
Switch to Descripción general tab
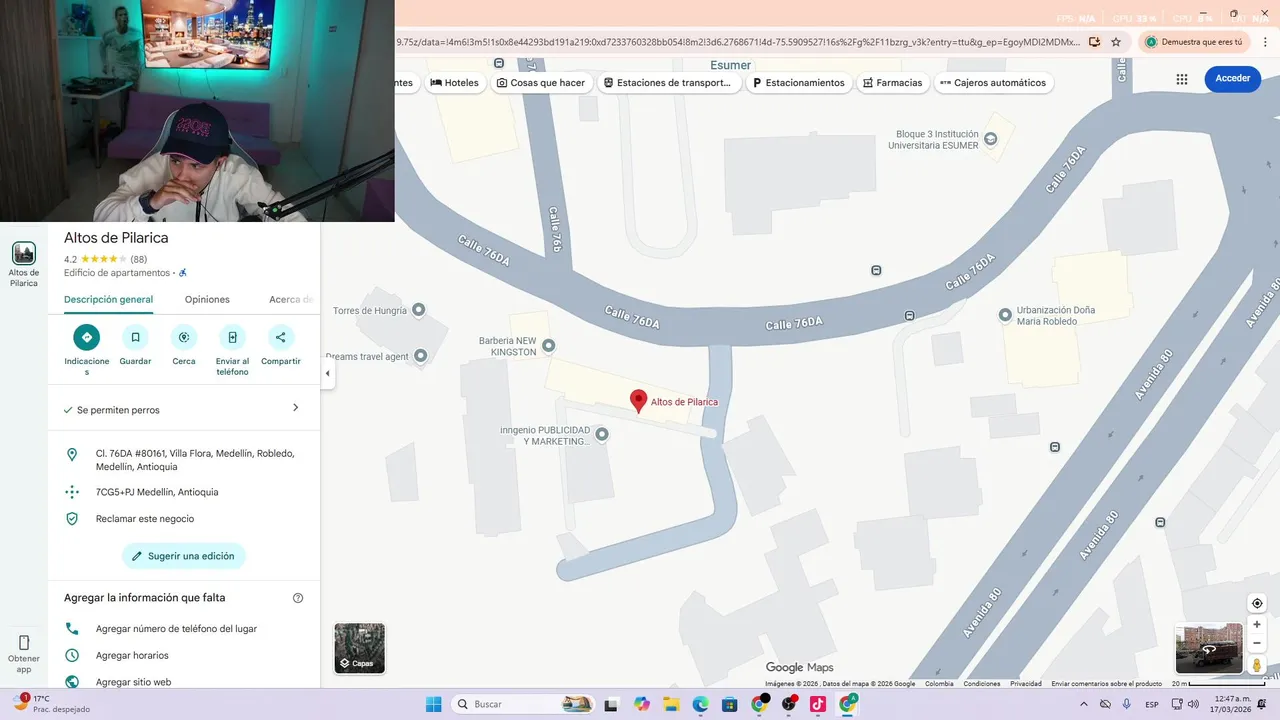tap(108, 300)
